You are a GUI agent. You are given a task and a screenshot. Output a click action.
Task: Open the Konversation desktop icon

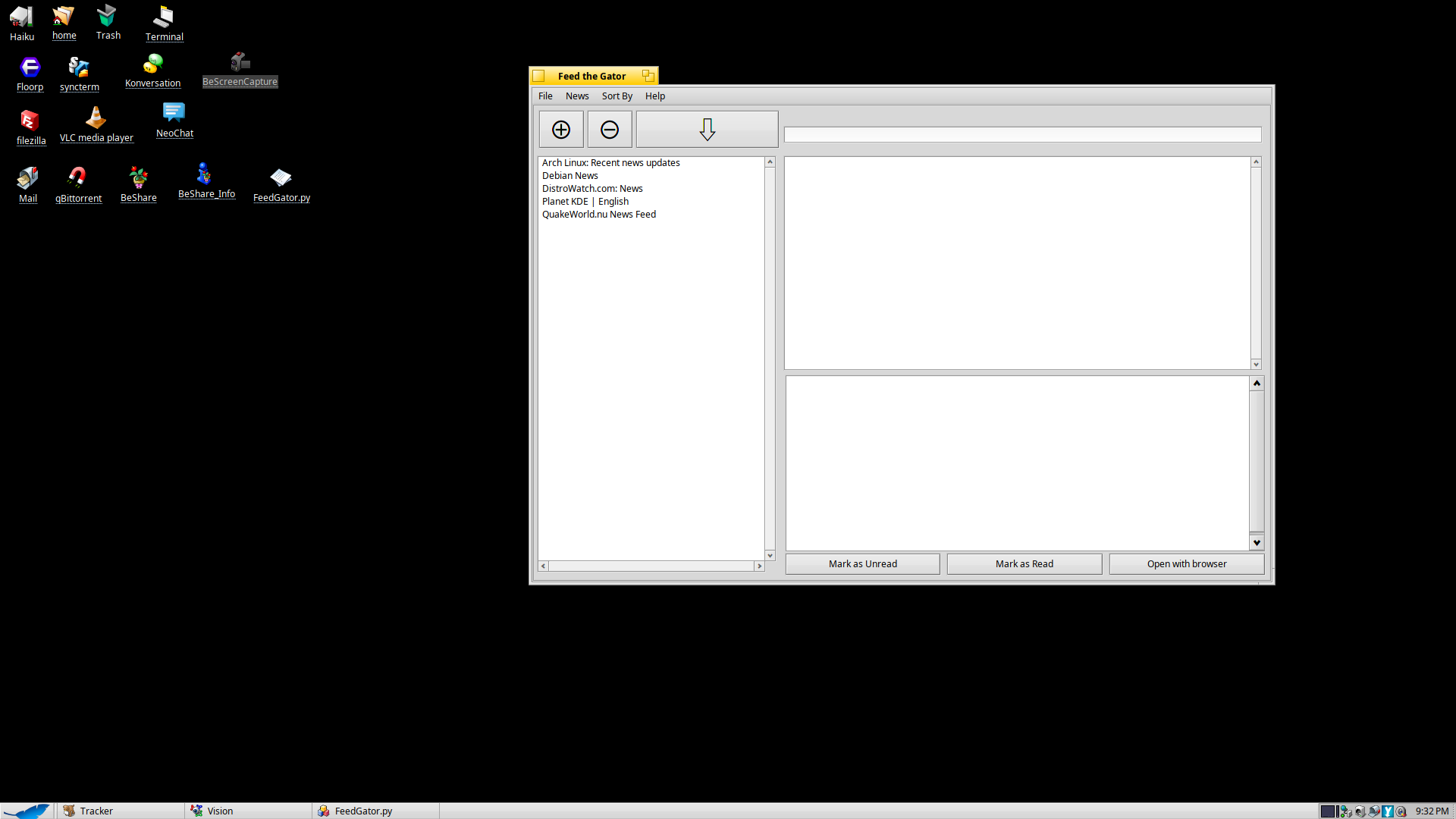point(152,64)
